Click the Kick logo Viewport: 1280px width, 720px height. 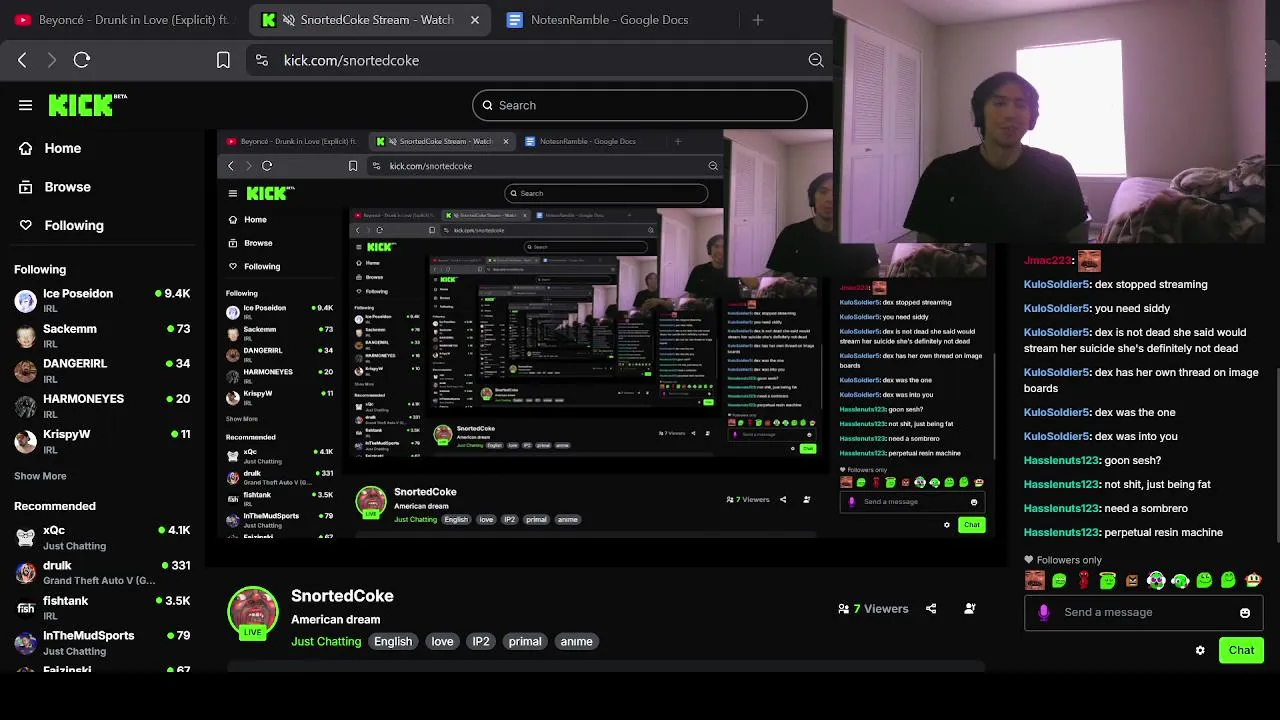point(87,104)
